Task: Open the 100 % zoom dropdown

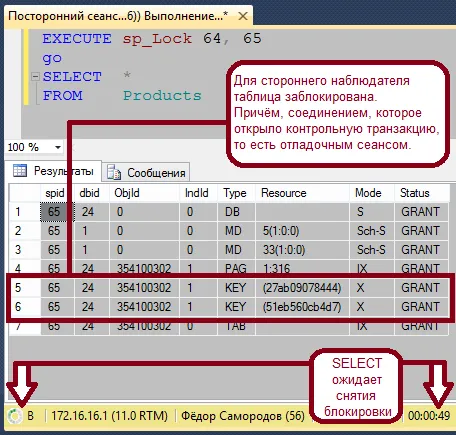Action: point(58,147)
